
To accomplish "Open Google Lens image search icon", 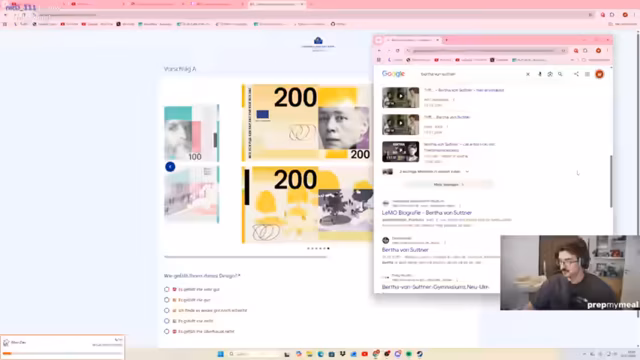I will click(x=550, y=74).
